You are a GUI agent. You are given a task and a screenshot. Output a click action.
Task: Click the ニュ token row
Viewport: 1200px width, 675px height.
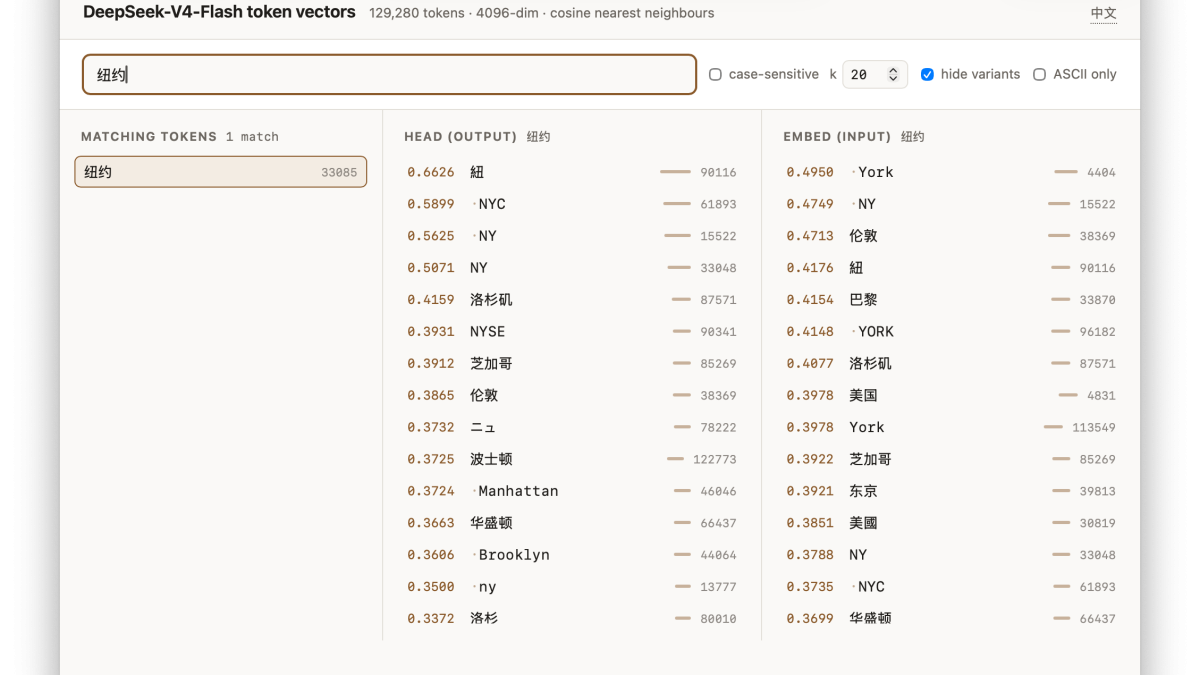(x=572, y=427)
